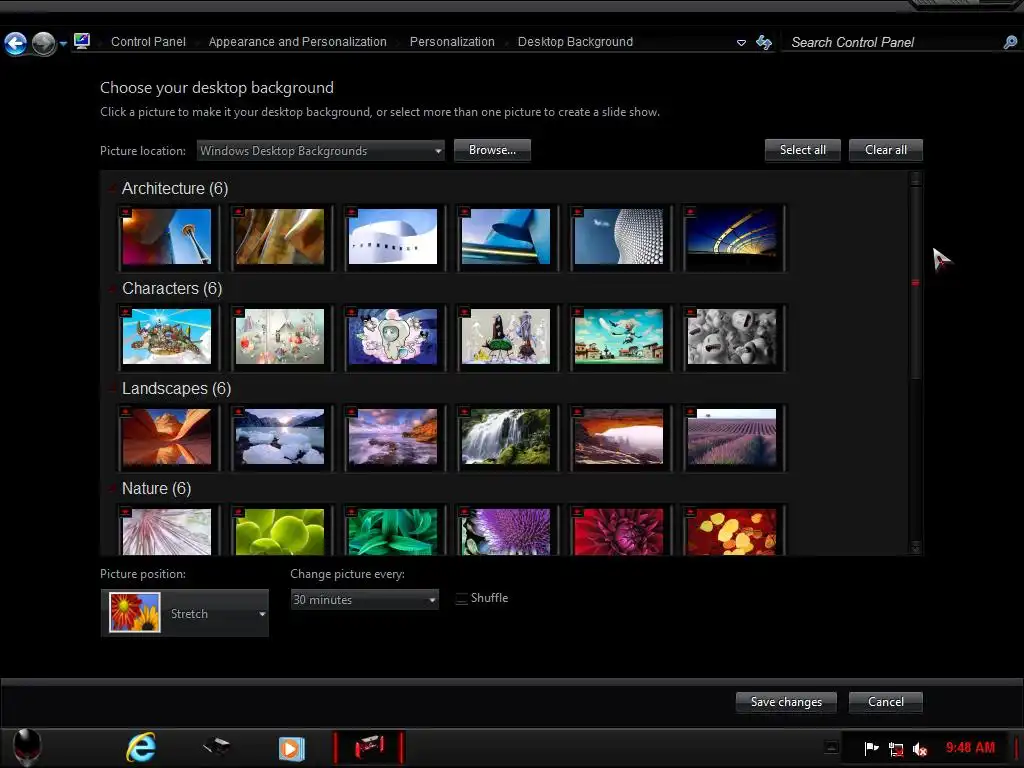Choose the grey round creatures wallpaper
1024x768 pixels.
pos(731,336)
